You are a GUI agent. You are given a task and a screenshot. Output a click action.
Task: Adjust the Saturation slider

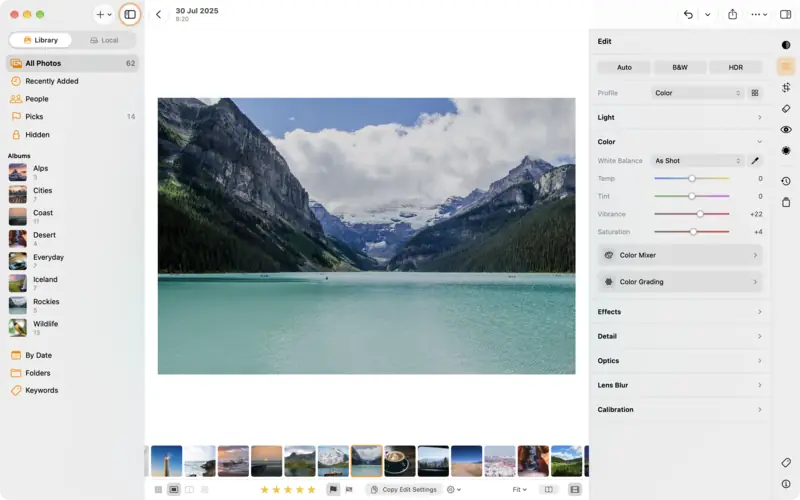[693, 232]
